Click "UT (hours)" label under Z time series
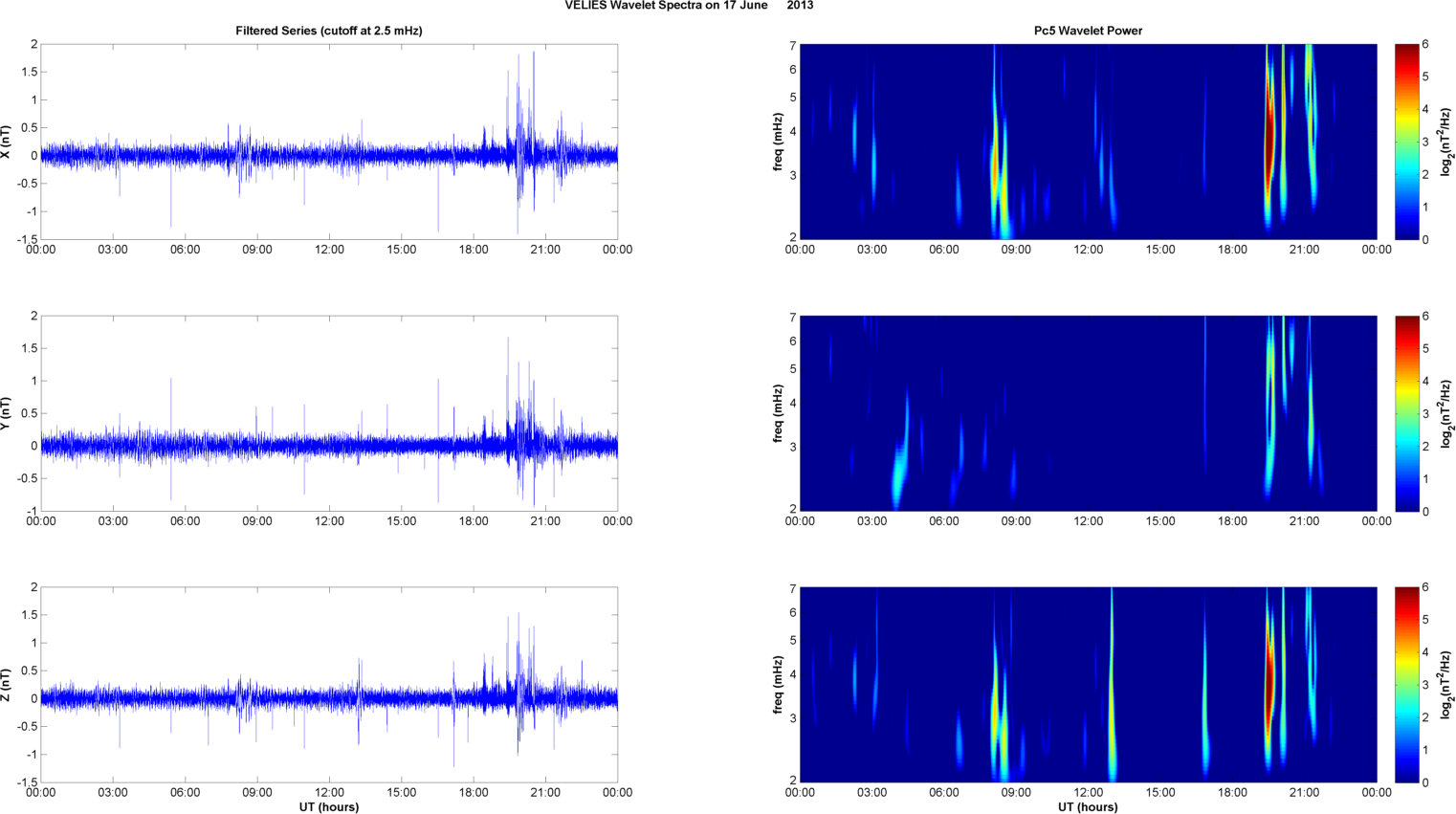The height and width of the screenshot is (814, 1456). click(329, 806)
